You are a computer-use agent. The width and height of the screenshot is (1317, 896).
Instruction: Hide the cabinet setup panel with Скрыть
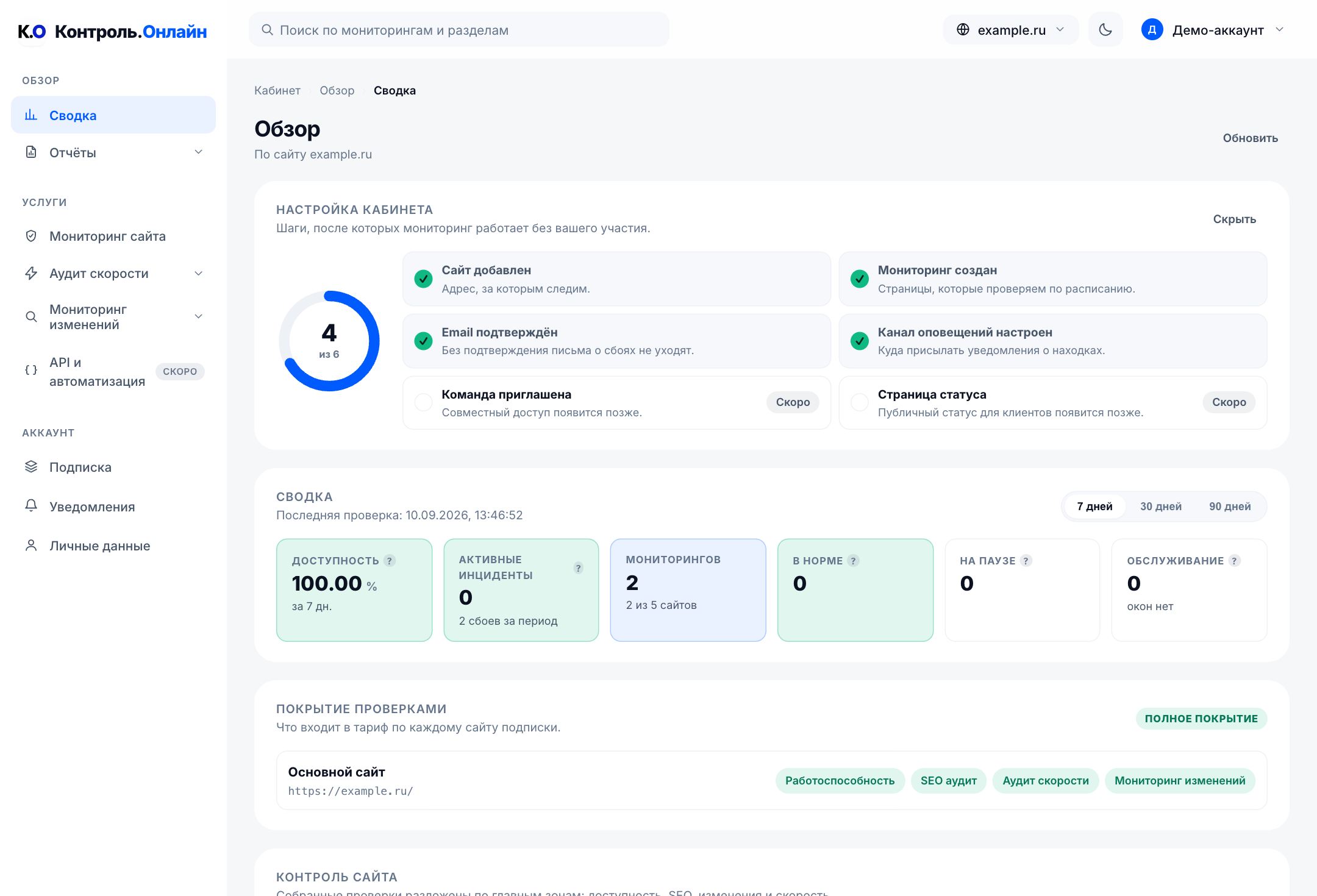(x=1234, y=219)
